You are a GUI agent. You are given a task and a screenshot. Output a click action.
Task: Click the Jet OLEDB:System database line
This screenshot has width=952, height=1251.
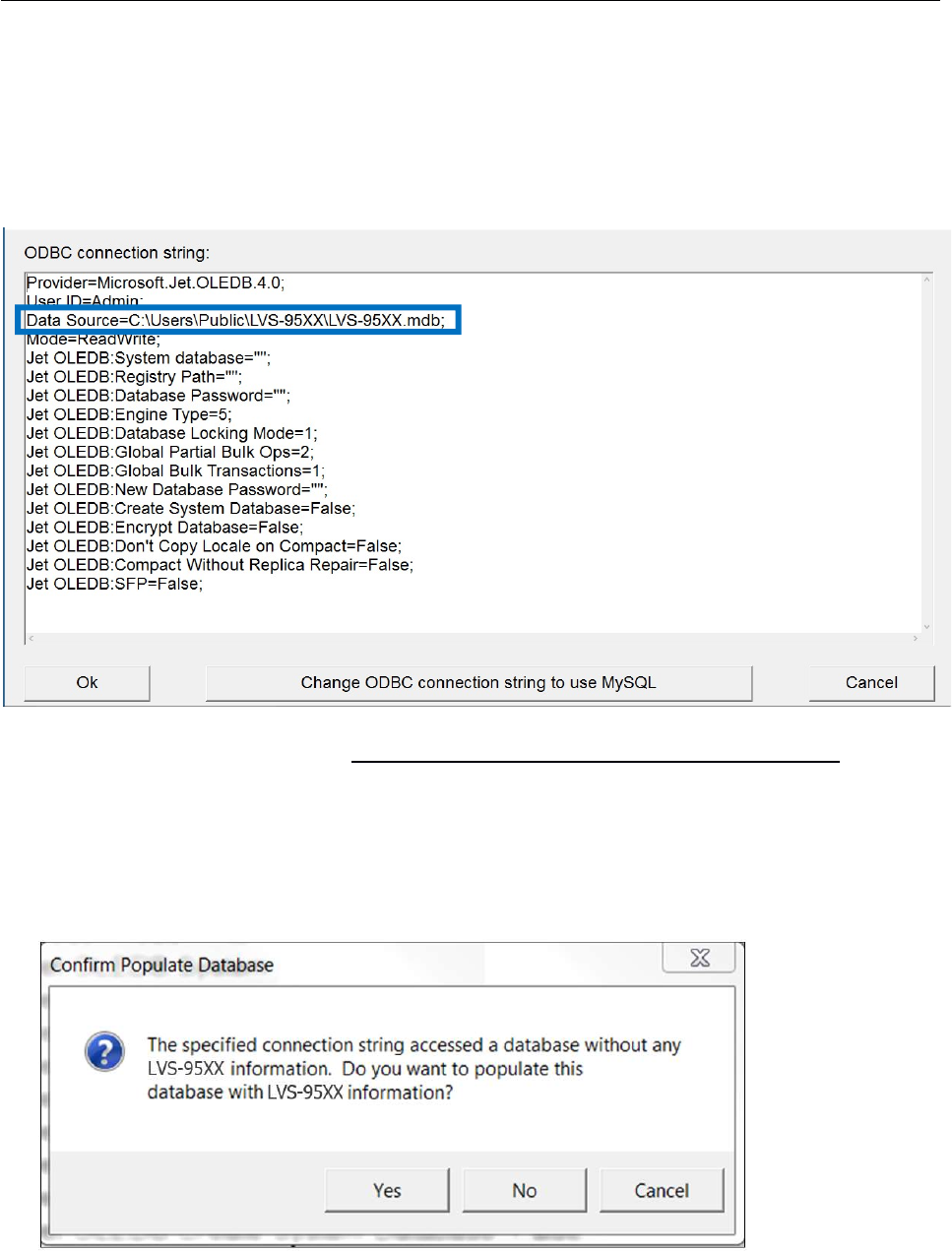pyautogui.click(x=149, y=358)
